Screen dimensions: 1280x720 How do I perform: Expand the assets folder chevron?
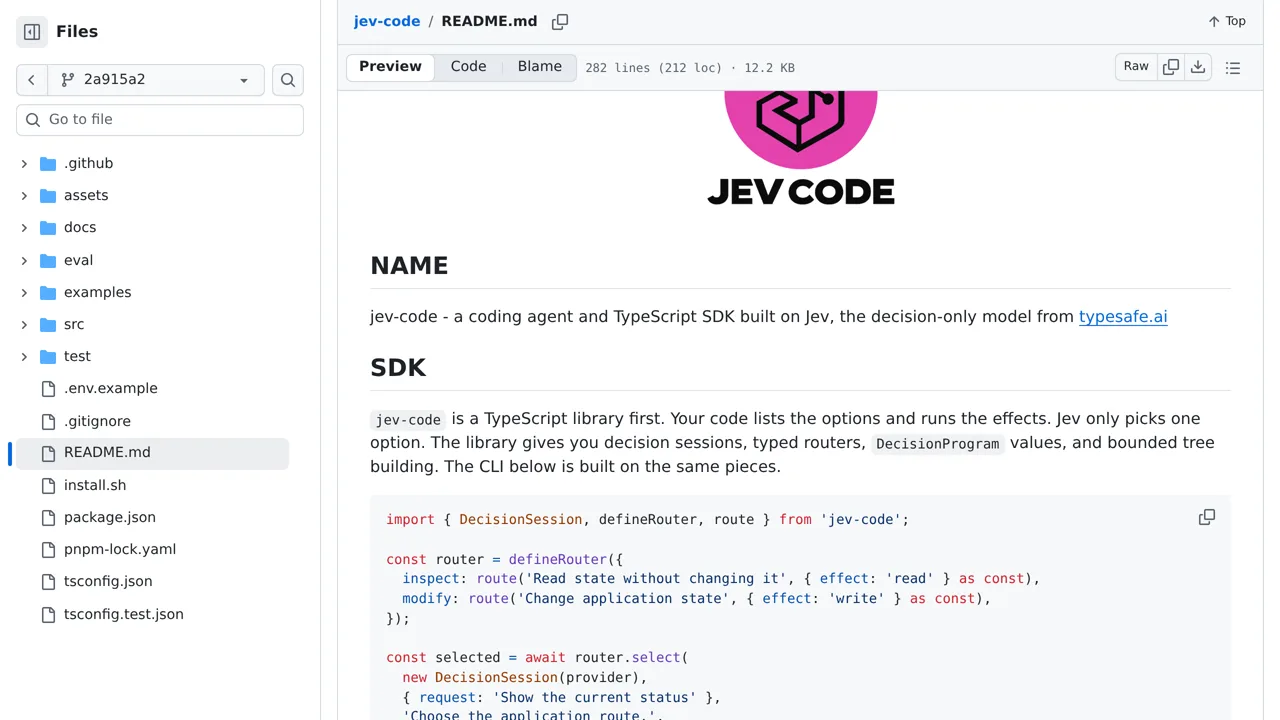[x=24, y=196]
